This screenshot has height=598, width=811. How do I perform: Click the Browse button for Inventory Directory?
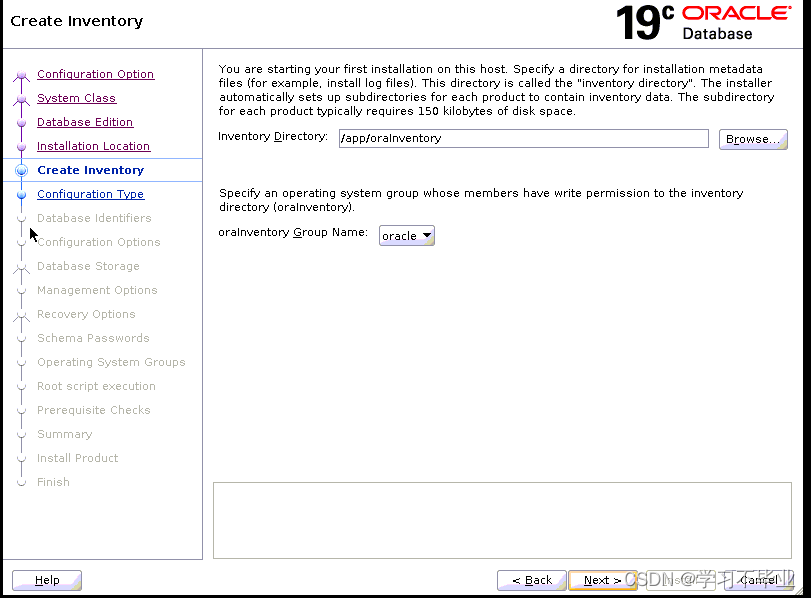(x=752, y=139)
